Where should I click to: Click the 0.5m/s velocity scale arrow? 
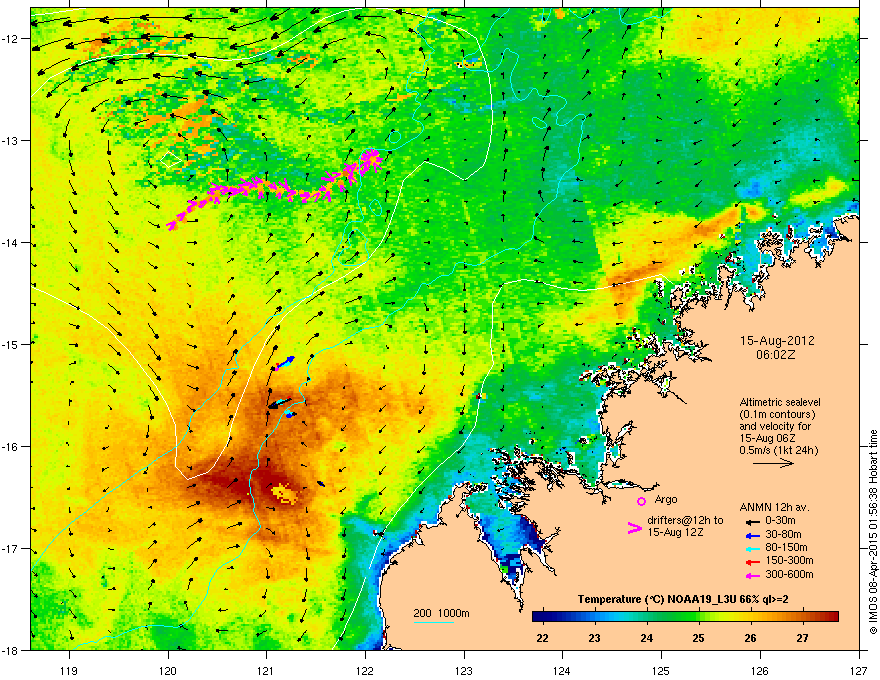click(773, 463)
